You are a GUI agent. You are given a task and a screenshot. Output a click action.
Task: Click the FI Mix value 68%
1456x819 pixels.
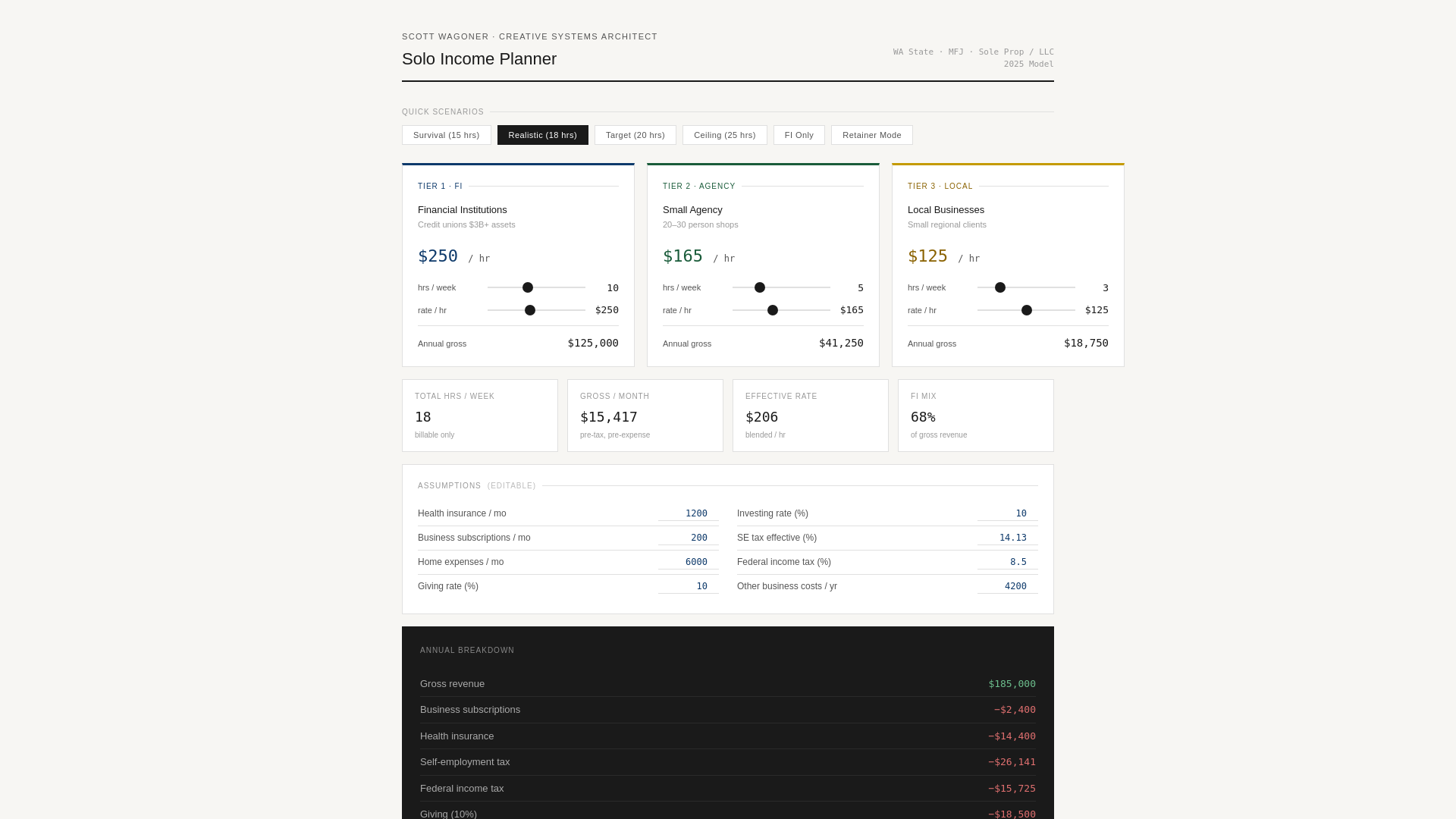click(x=923, y=417)
